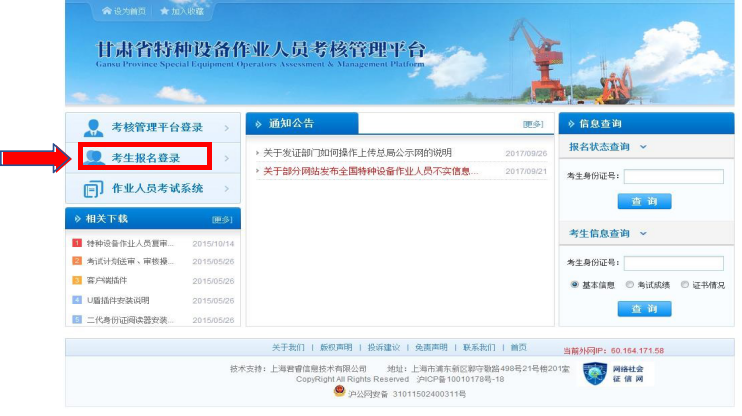Collapse the 报名状态查询 section chevron

click(x=643, y=147)
